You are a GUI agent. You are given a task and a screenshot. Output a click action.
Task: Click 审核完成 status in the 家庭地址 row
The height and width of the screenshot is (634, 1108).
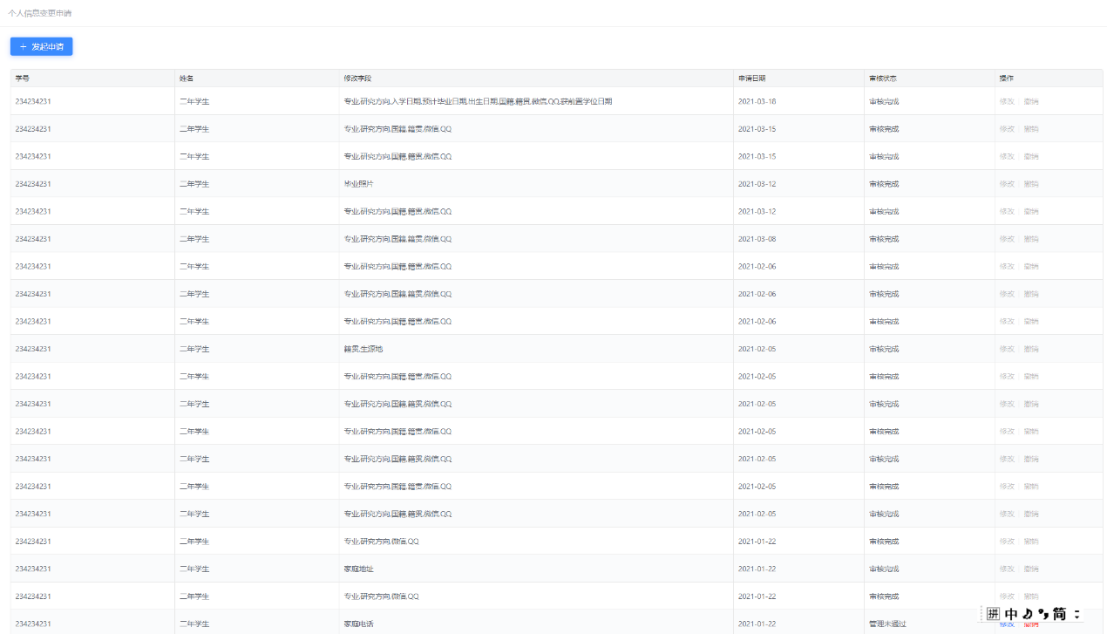coord(884,569)
